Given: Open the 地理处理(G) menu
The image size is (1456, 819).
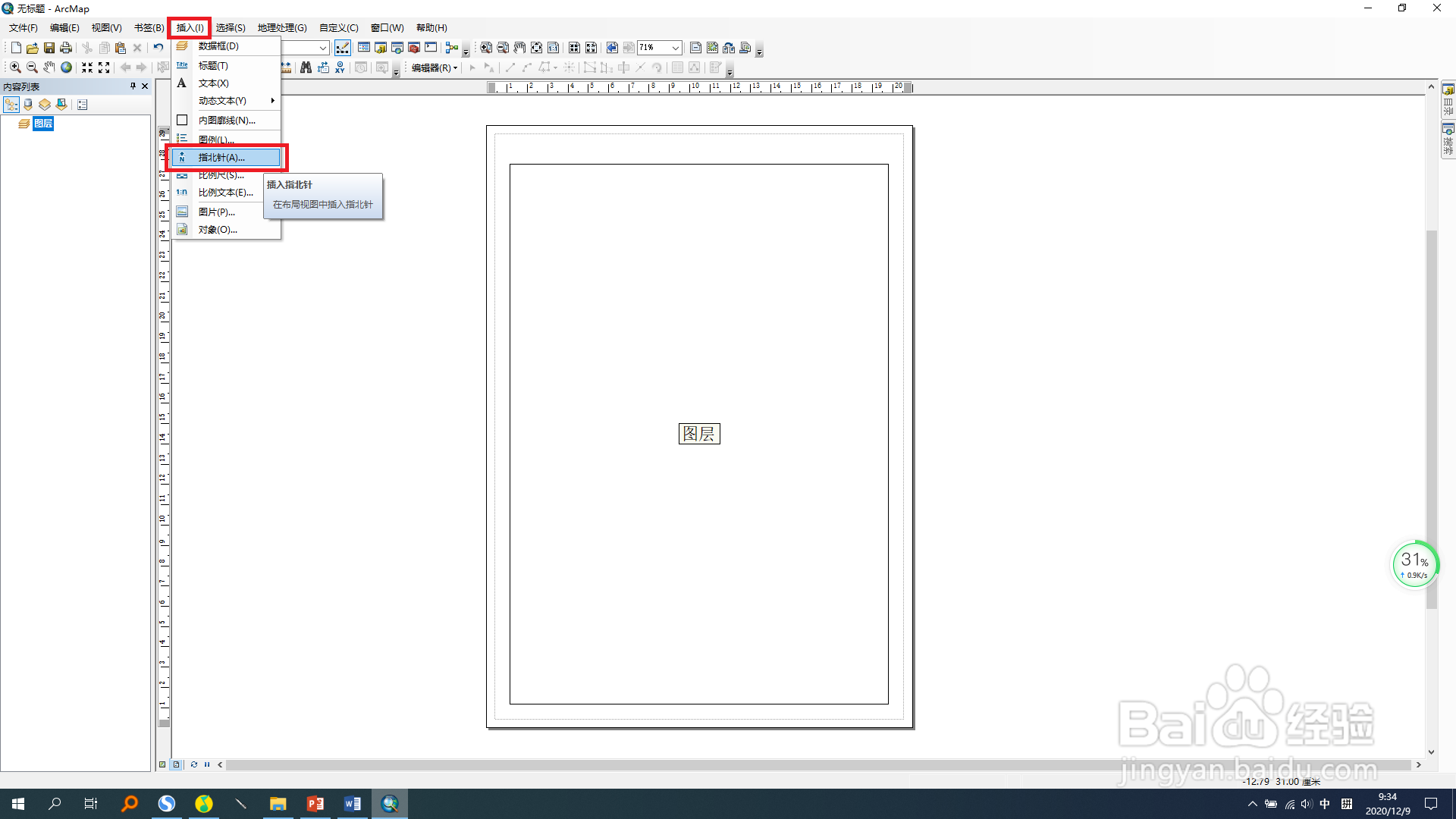Looking at the screenshot, I should coord(281,28).
